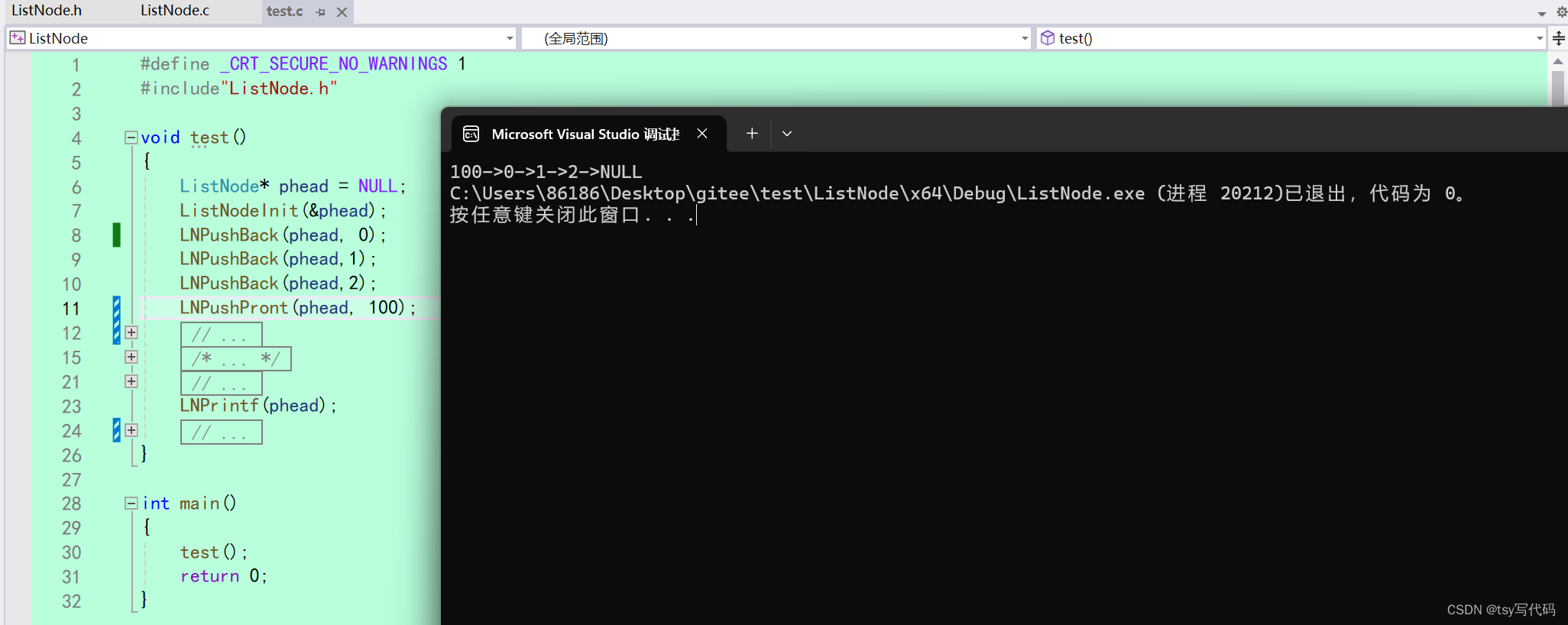
Task: Switch to the ListNode.h tab
Action: click(47, 11)
